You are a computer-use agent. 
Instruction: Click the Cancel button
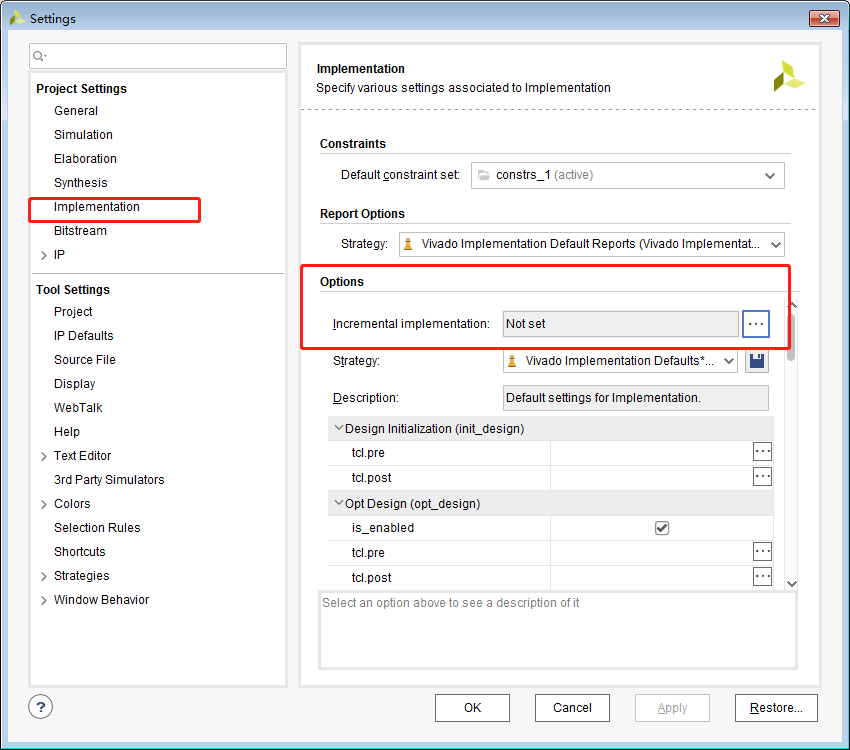[572, 708]
